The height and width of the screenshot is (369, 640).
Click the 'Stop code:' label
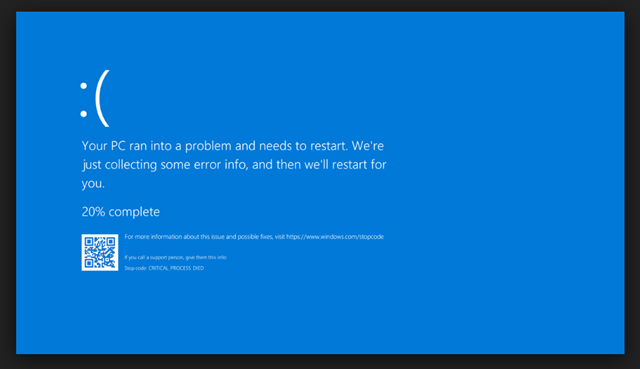coord(136,268)
